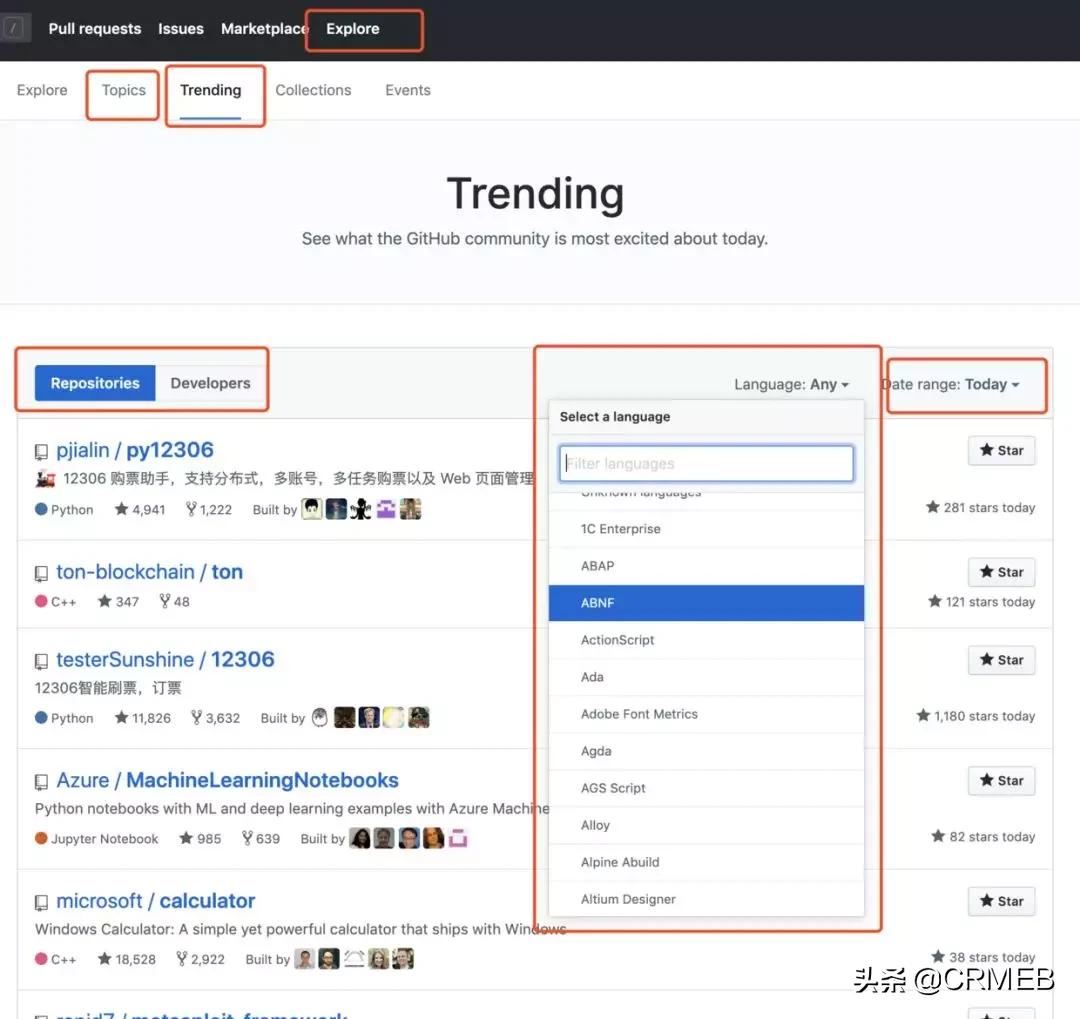Select the Explore sub-navigation tab
This screenshot has height=1019, width=1080.
42,90
